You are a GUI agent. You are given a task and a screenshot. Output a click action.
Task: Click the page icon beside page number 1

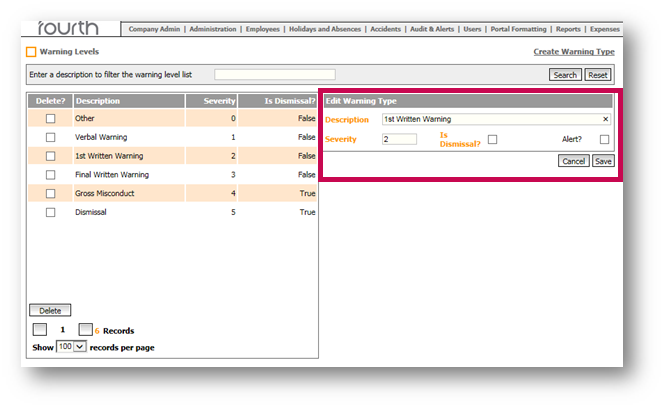[x=39, y=329]
